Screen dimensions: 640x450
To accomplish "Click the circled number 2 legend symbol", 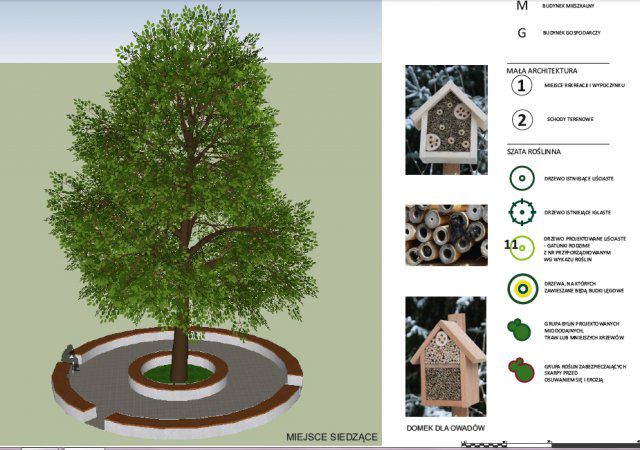I will point(522,120).
